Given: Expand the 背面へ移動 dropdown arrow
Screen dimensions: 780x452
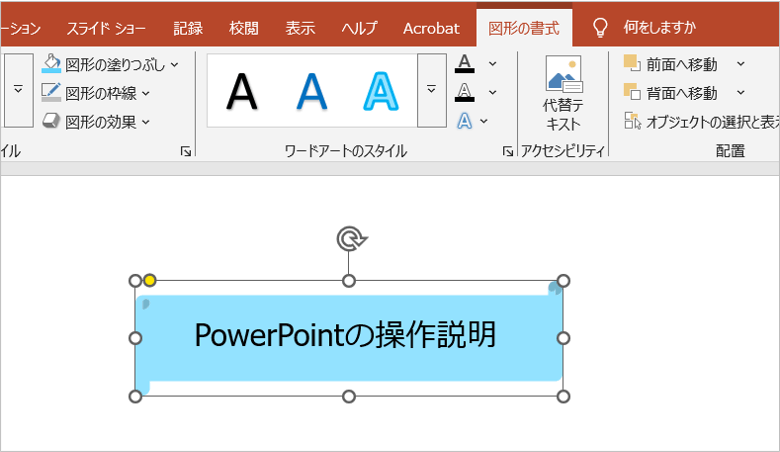Looking at the screenshot, I should 741,92.
